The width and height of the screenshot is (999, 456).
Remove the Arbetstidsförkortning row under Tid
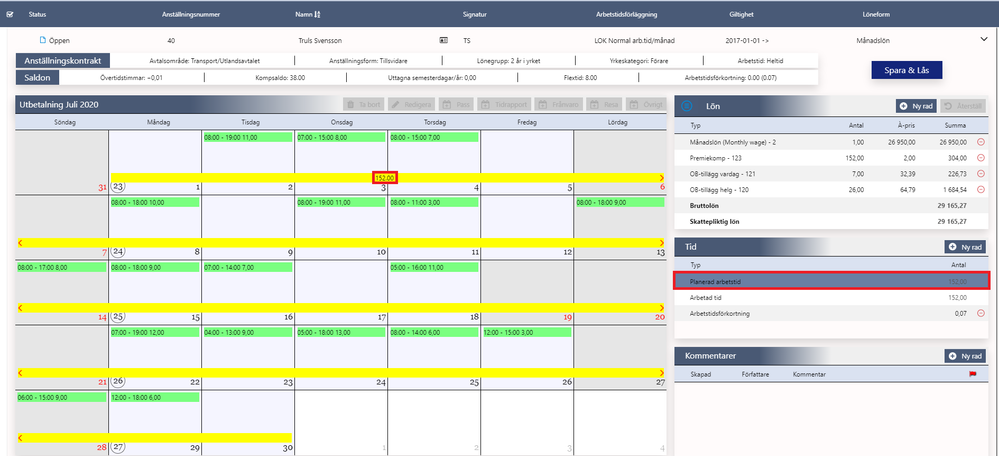point(981,313)
